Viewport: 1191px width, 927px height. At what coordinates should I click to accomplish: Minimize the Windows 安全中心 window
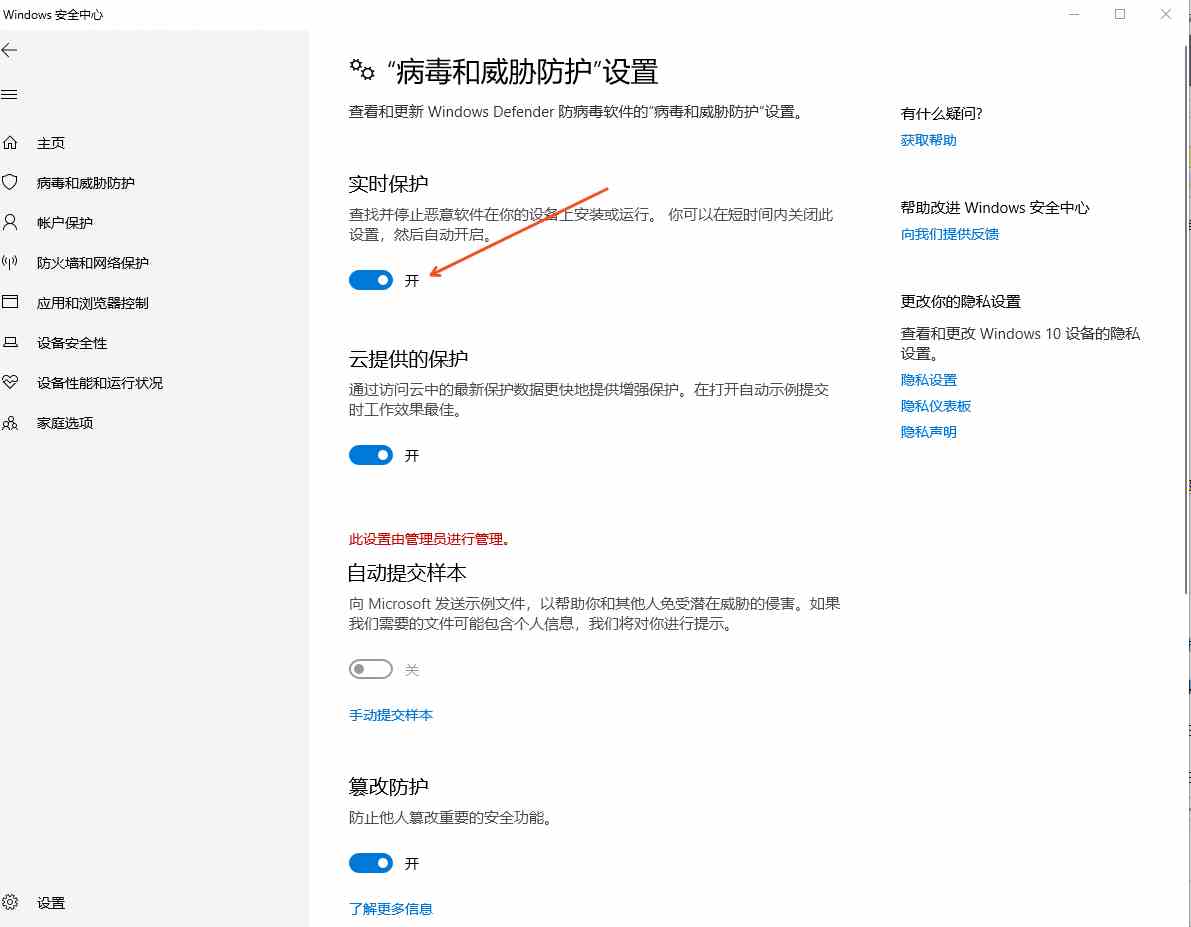(x=1074, y=14)
